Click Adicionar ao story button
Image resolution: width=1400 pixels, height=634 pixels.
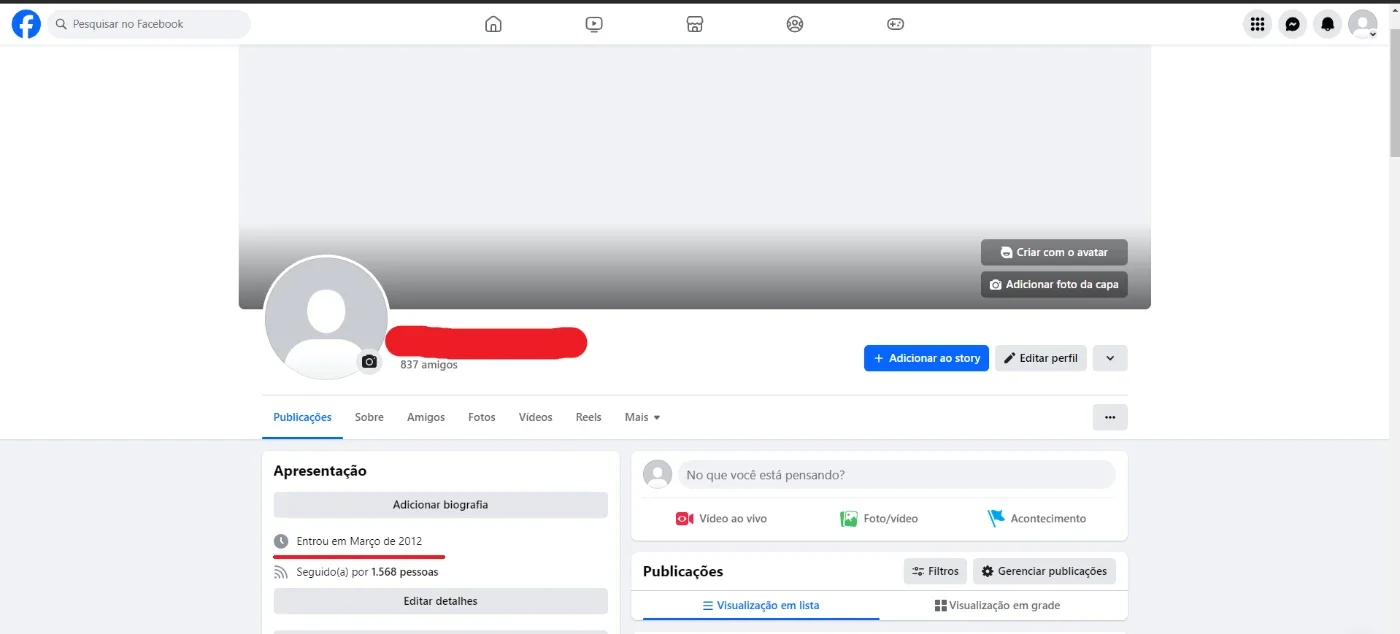(x=926, y=358)
